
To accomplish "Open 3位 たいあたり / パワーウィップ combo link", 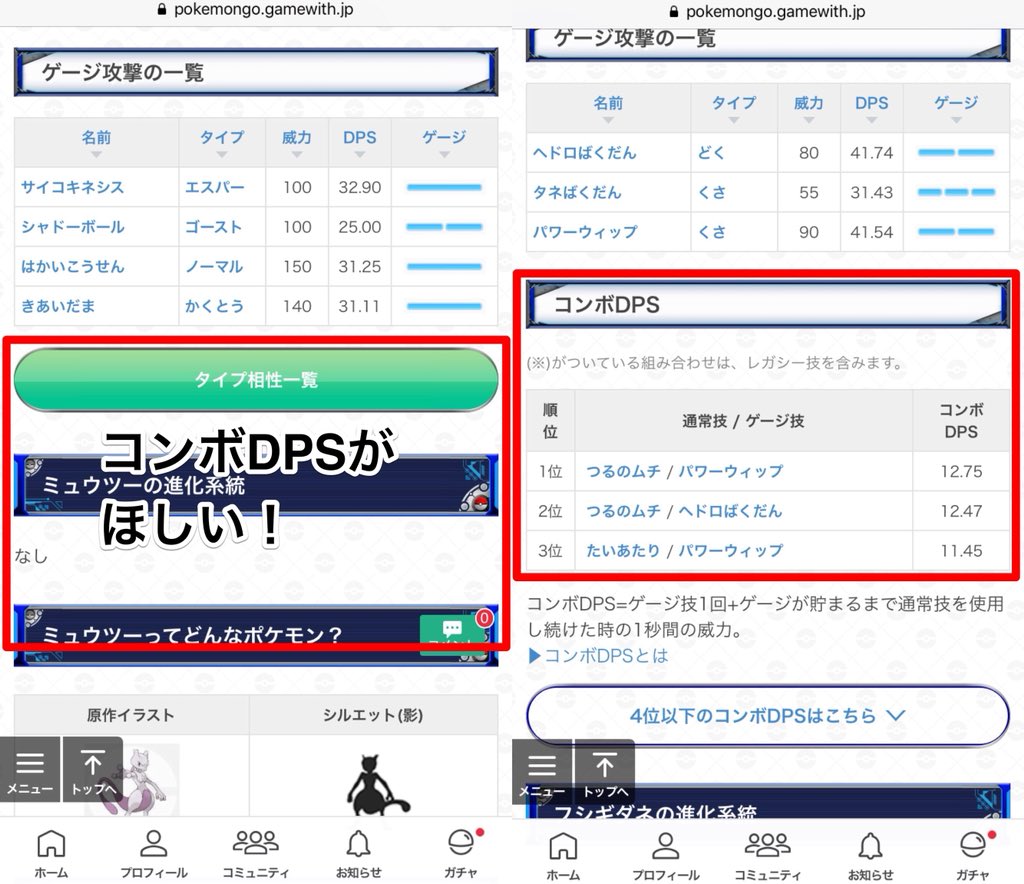I will tap(684, 550).
